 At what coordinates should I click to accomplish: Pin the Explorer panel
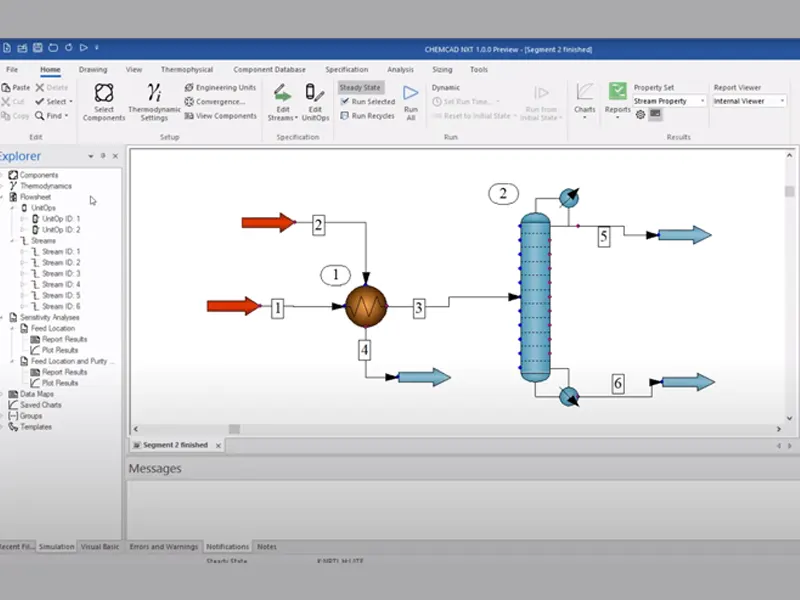tap(103, 156)
